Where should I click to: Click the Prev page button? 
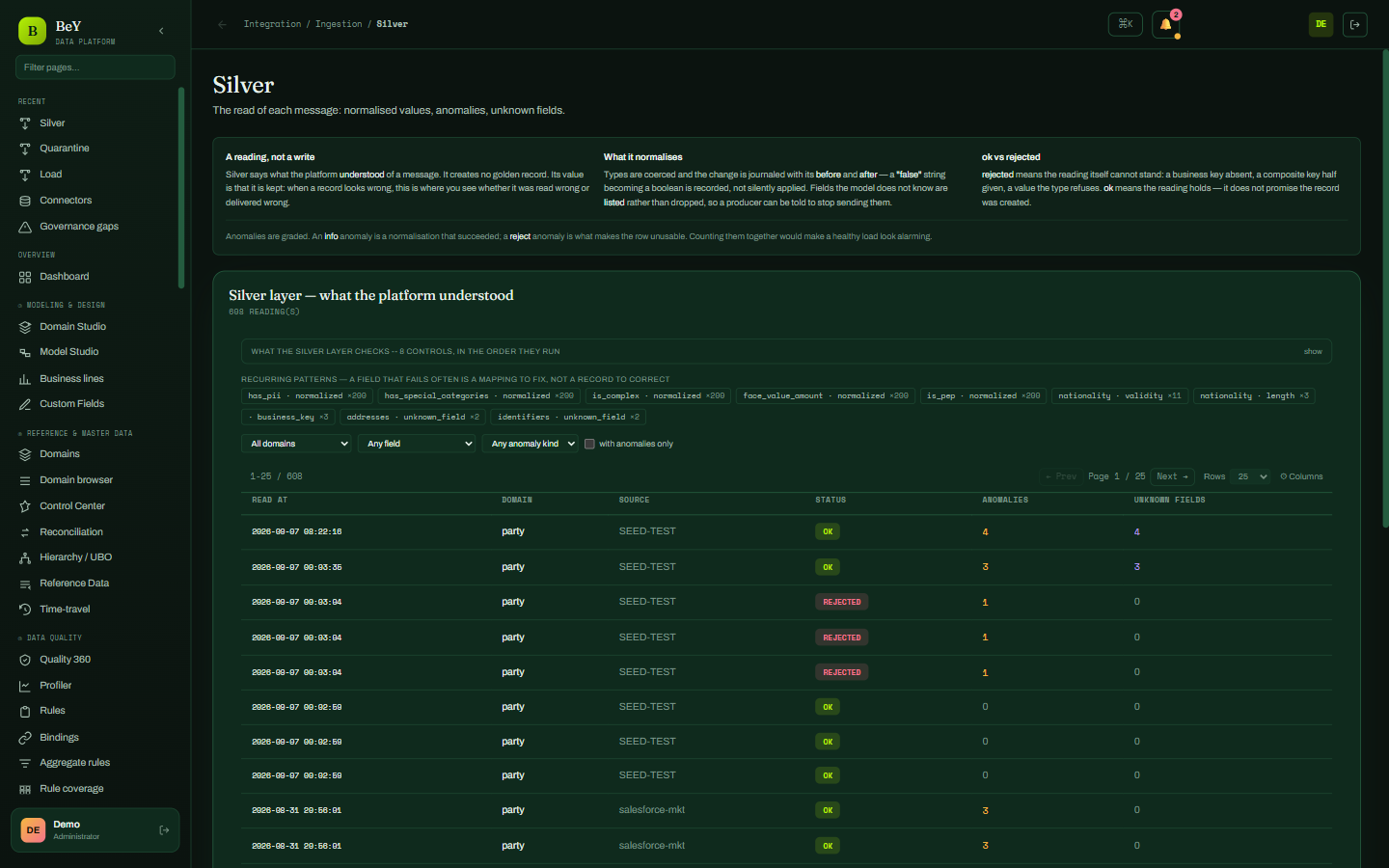(x=1061, y=476)
